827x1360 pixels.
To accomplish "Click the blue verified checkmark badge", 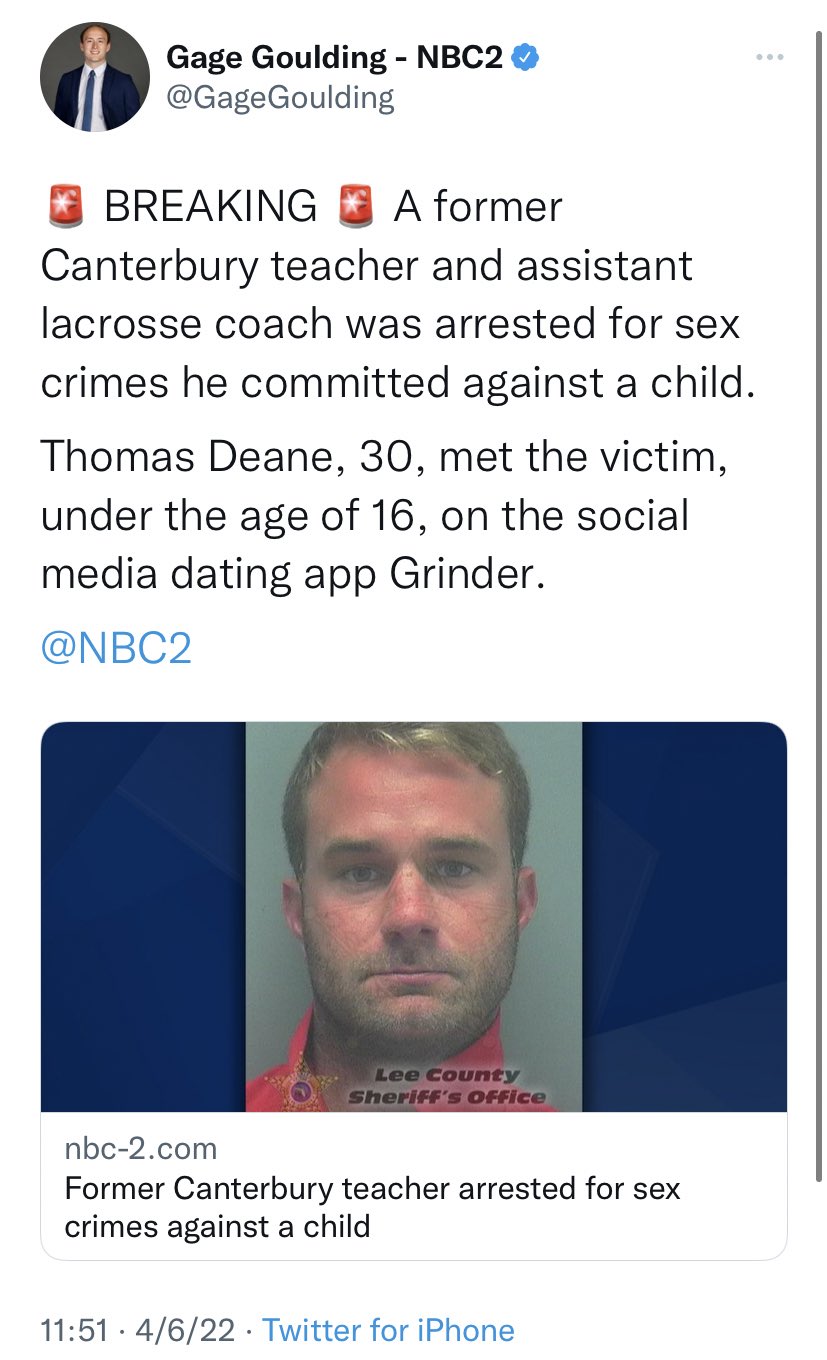I will (527, 58).
